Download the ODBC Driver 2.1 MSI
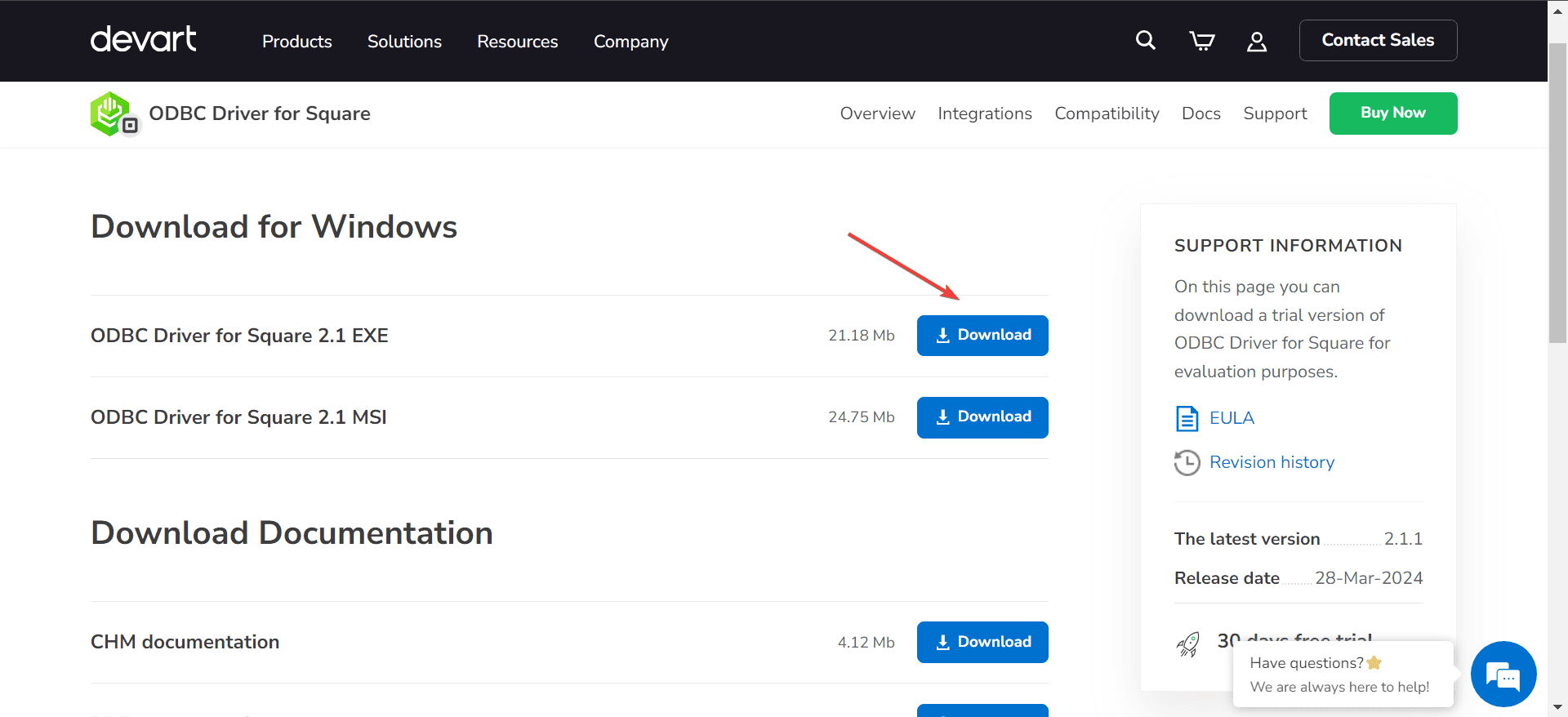This screenshot has height=717, width=1568. pyautogui.click(x=982, y=417)
